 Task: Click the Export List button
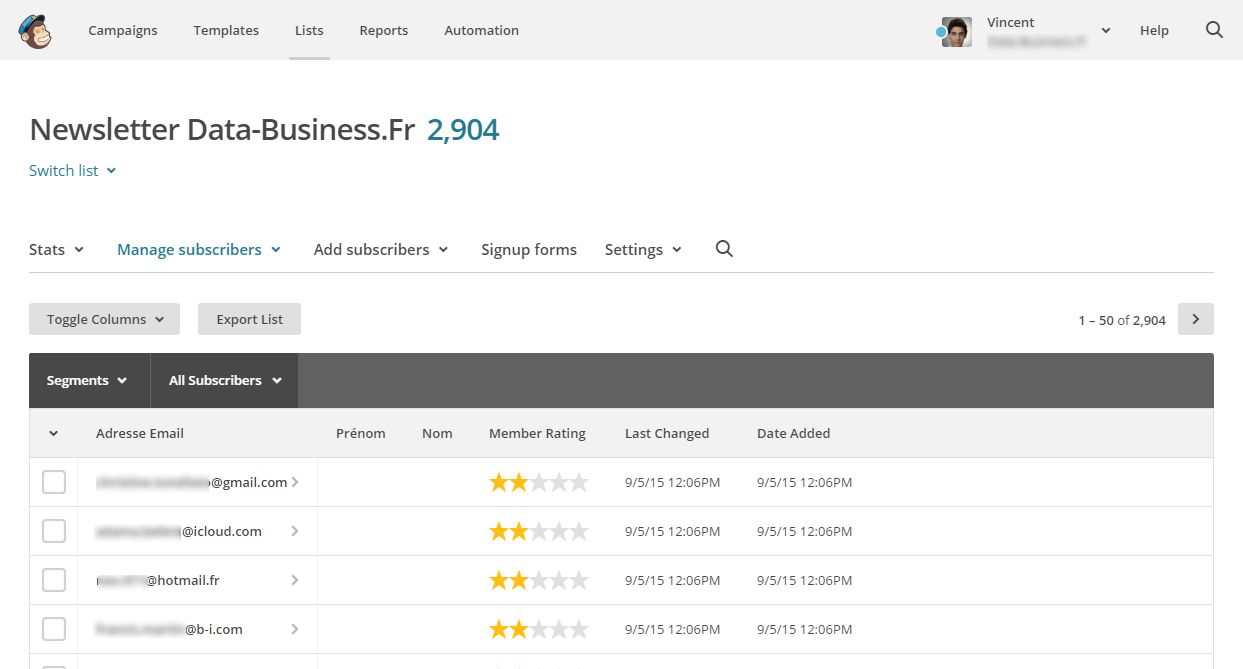[x=249, y=320]
